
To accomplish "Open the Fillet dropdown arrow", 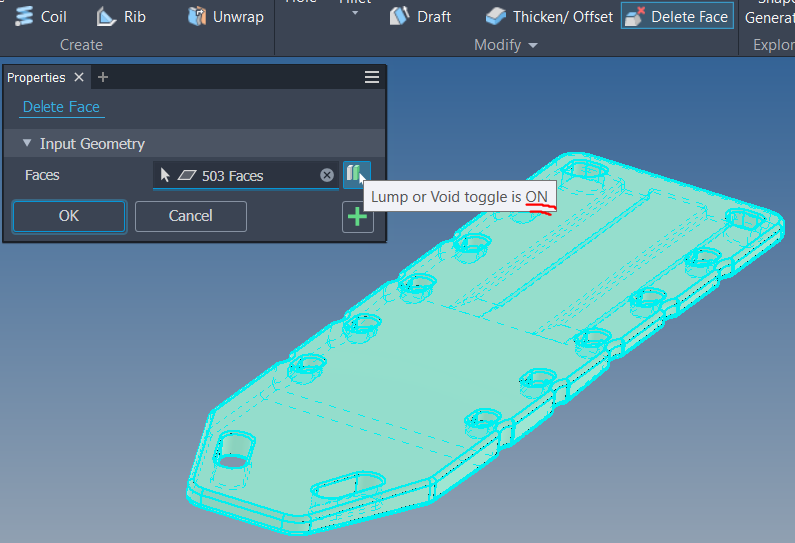I will [x=355, y=13].
